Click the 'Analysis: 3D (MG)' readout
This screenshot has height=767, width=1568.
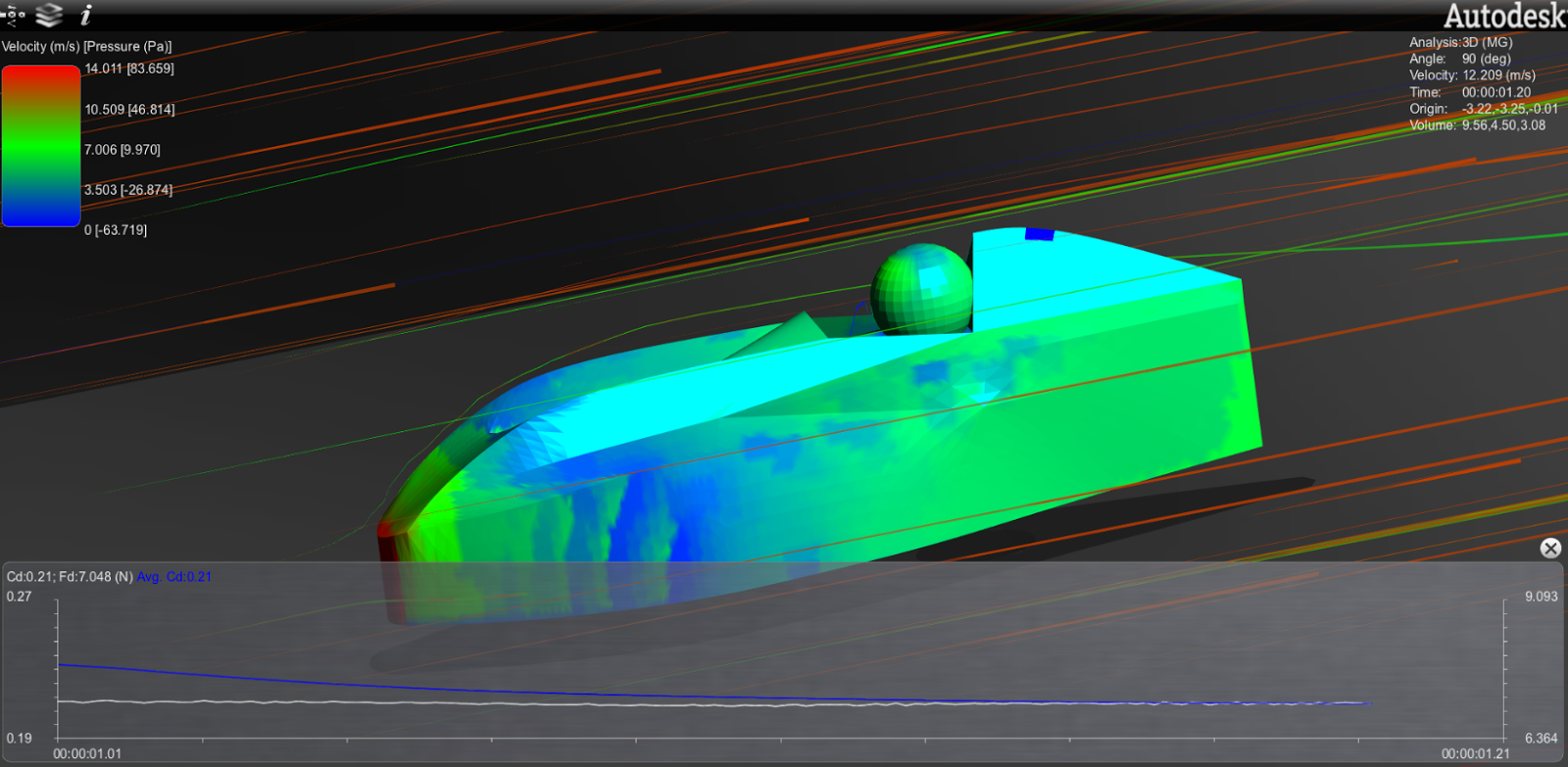click(1460, 42)
